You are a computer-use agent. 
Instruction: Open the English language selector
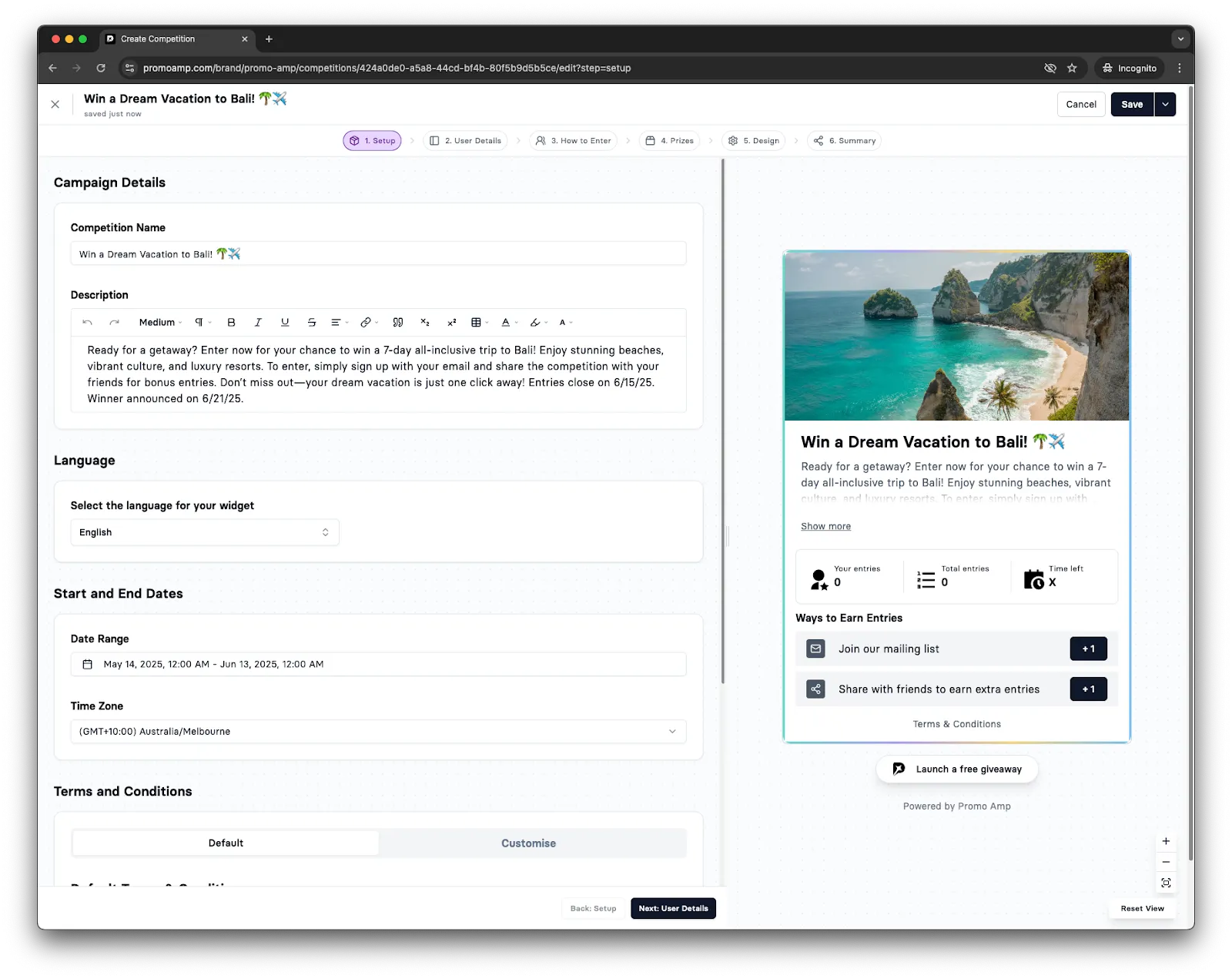[205, 532]
